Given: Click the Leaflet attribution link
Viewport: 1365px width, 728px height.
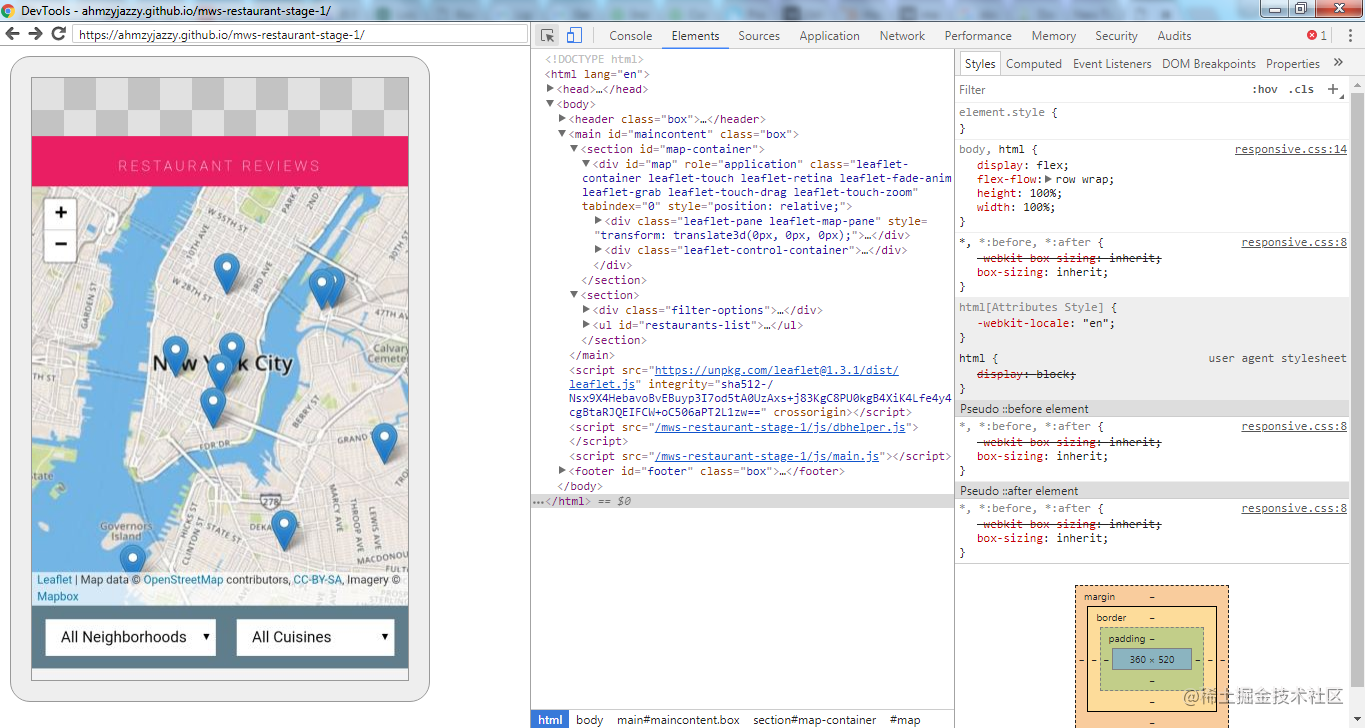Looking at the screenshot, I should [54, 579].
